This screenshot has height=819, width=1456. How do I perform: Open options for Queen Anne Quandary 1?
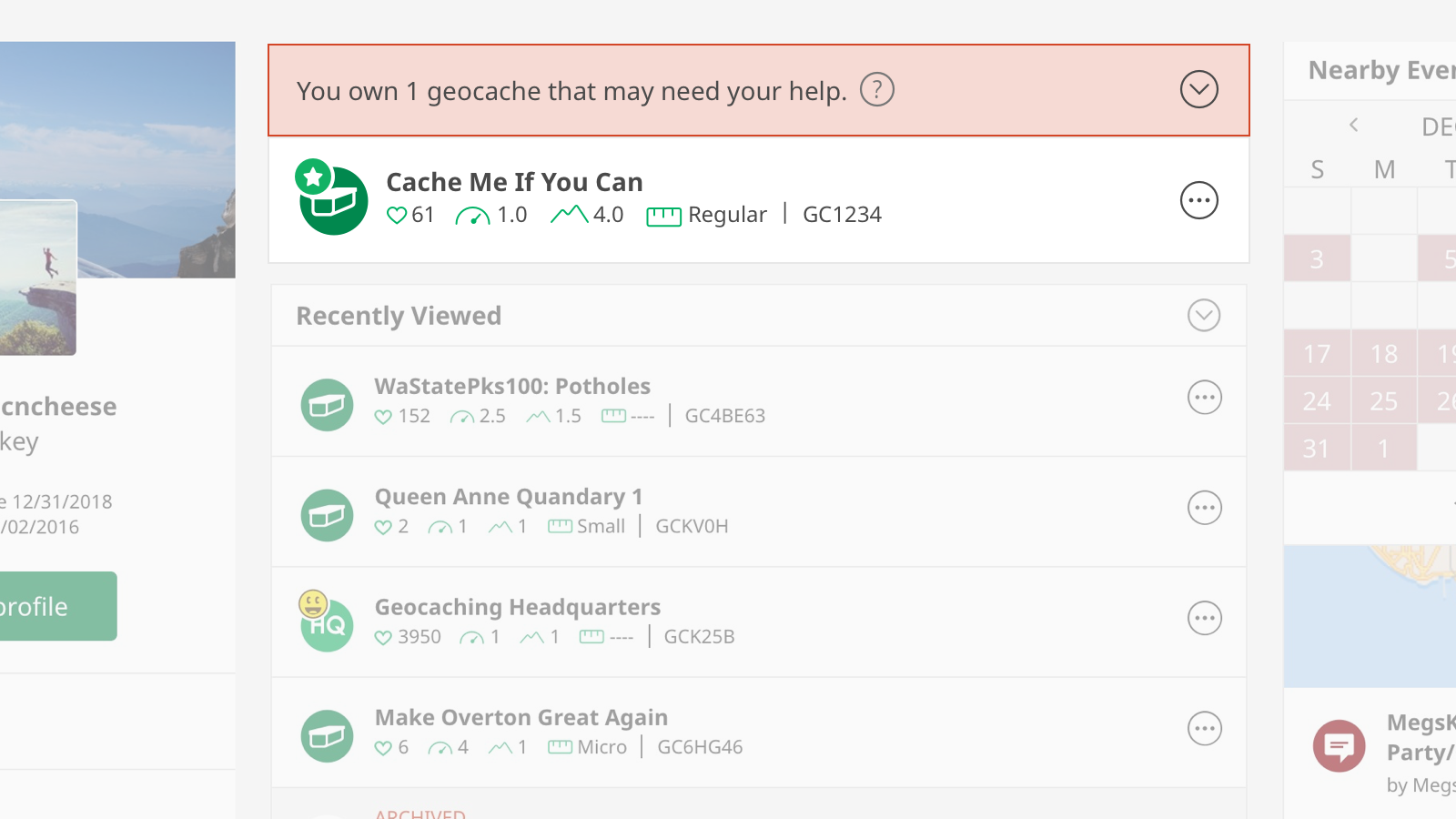pyautogui.click(x=1204, y=508)
